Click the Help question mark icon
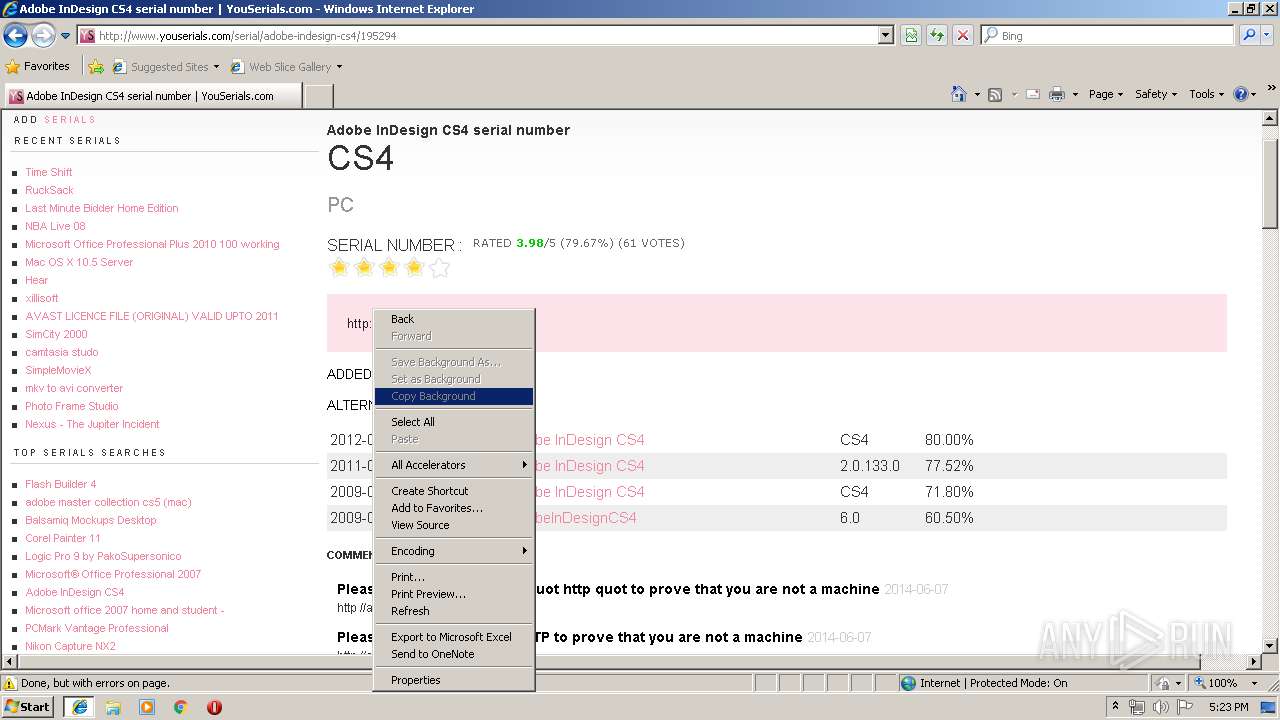This screenshot has height=720, width=1280. tap(1241, 94)
